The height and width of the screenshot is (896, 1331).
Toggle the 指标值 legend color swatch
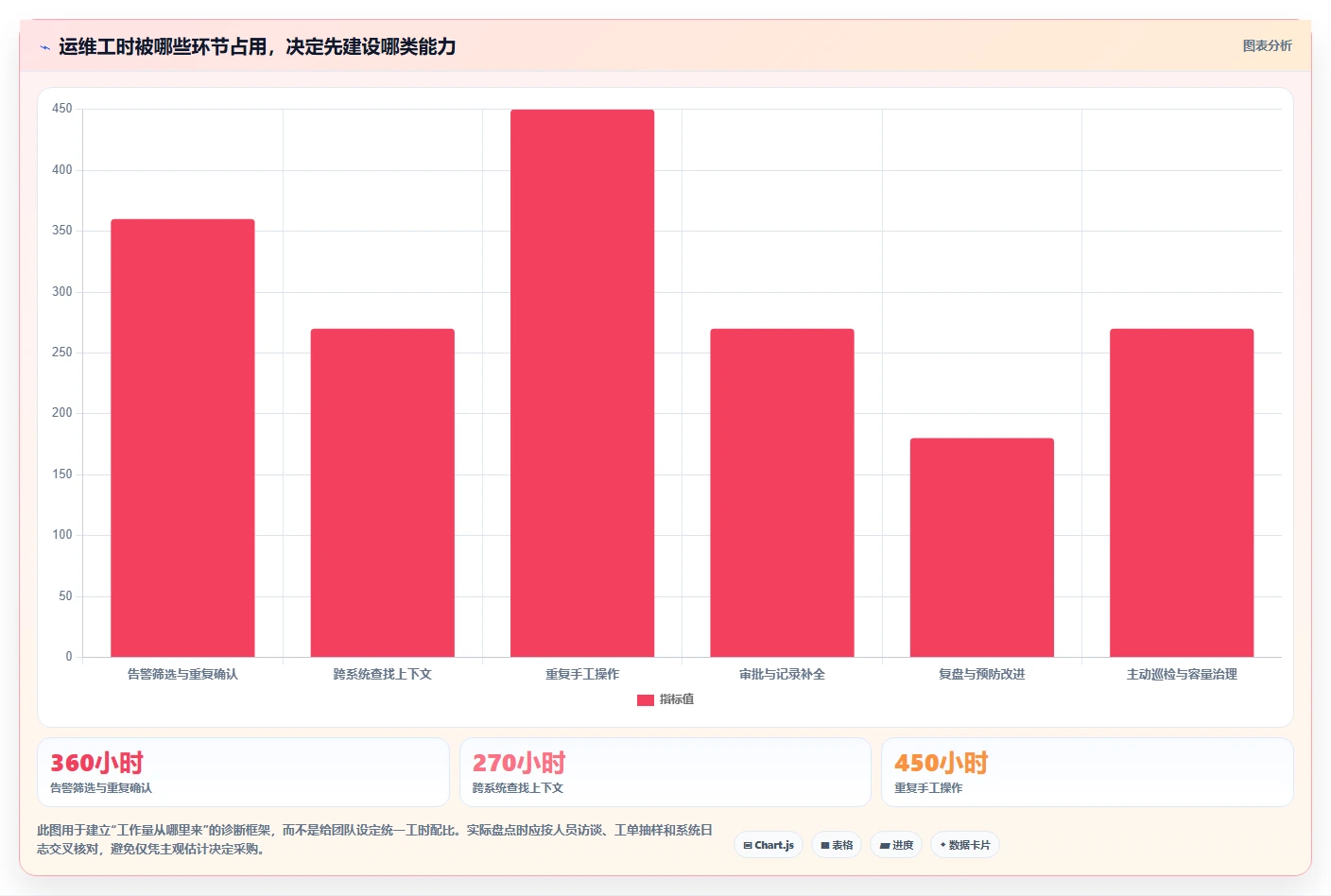tap(646, 700)
